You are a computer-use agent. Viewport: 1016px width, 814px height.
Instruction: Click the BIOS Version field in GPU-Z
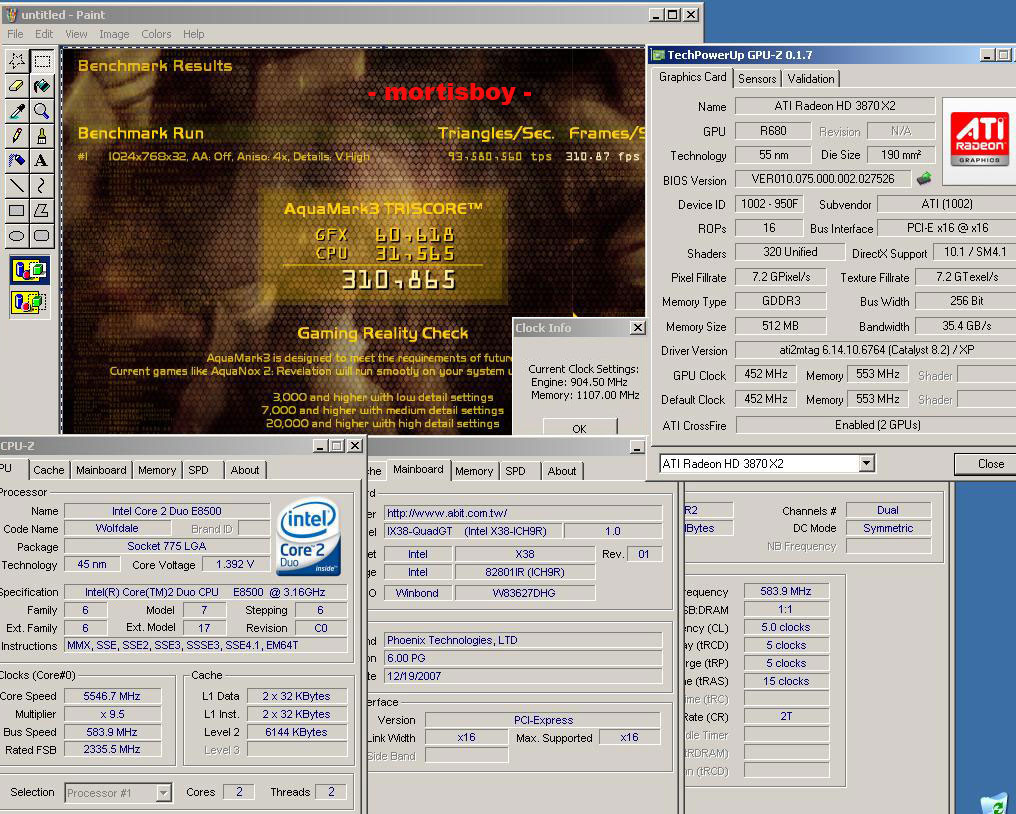point(823,178)
